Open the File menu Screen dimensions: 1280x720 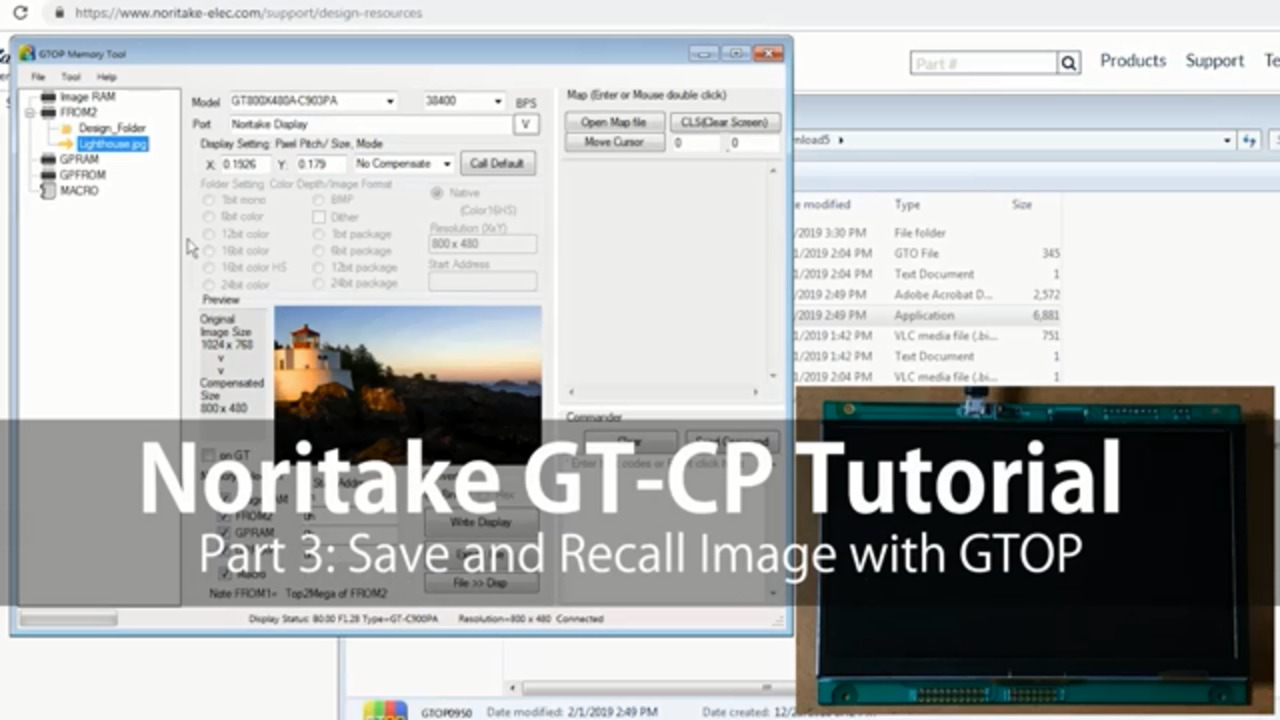coord(38,77)
